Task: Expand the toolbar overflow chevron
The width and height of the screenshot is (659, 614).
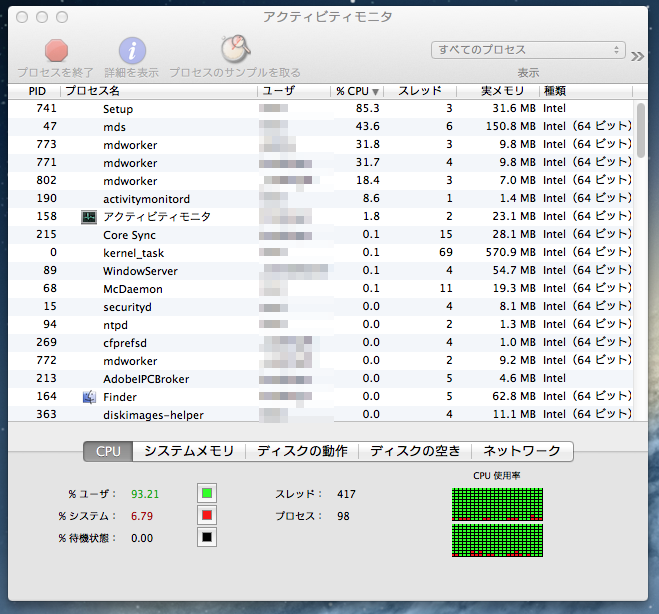Action: point(637,56)
